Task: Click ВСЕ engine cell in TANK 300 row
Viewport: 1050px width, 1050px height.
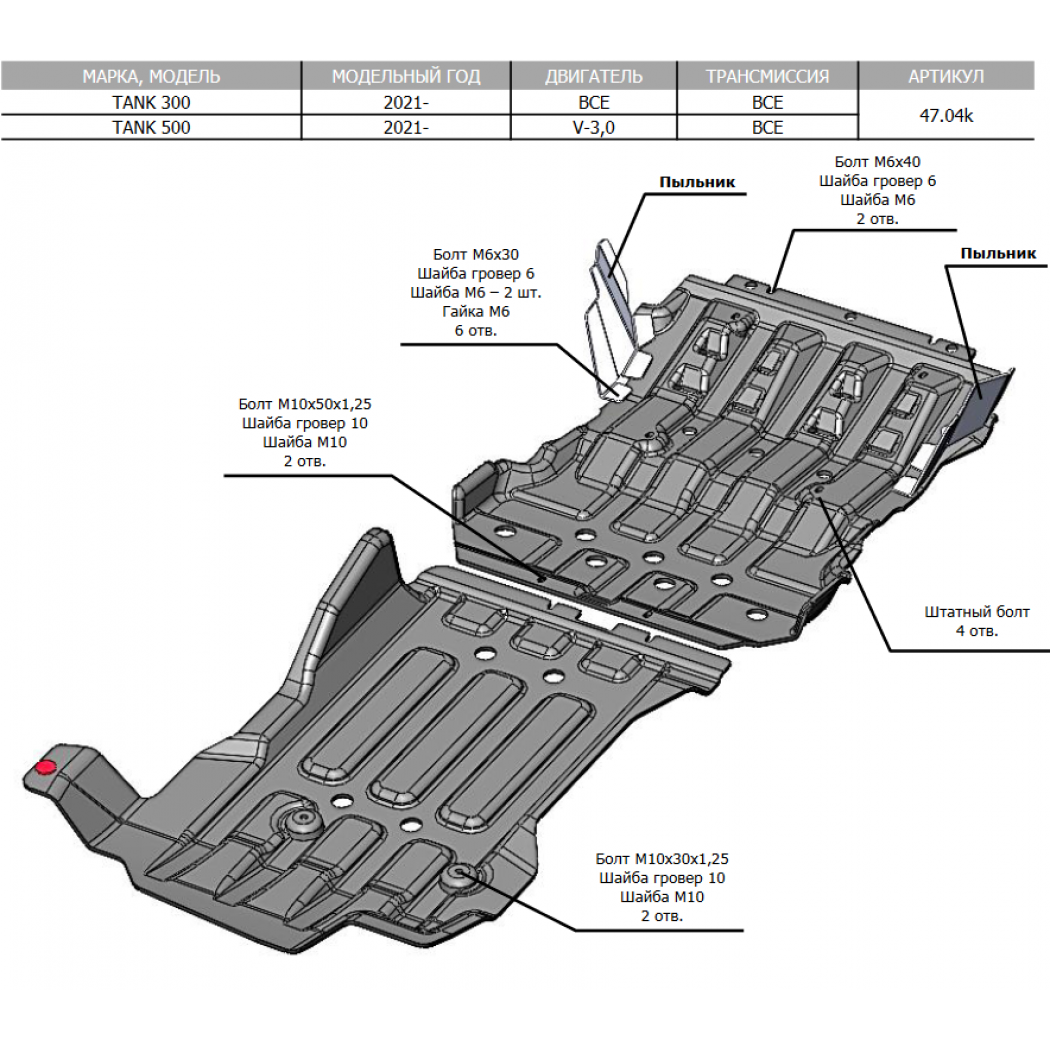Action: pyautogui.click(x=593, y=102)
